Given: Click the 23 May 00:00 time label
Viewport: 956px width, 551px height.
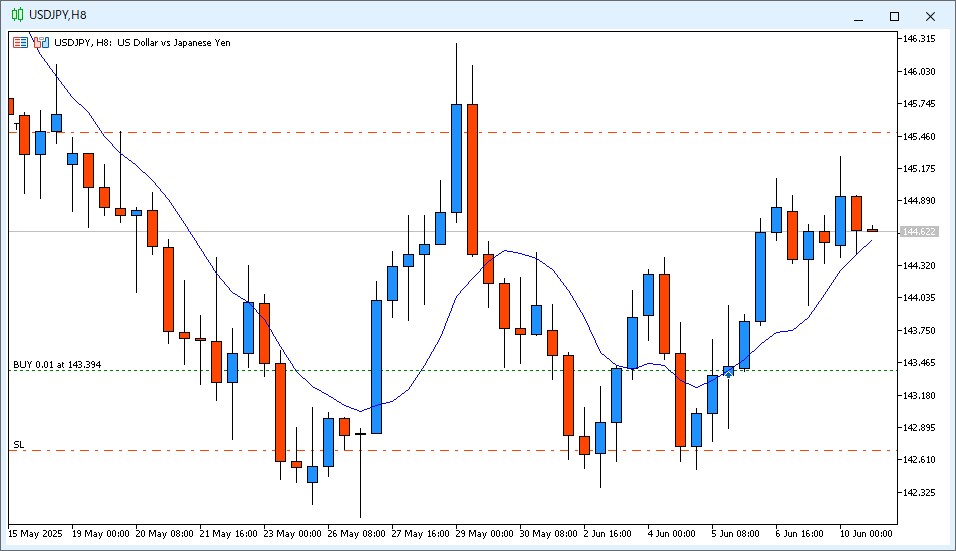Looking at the screenshot, I should pyautogui.click(x=293, y=534).
